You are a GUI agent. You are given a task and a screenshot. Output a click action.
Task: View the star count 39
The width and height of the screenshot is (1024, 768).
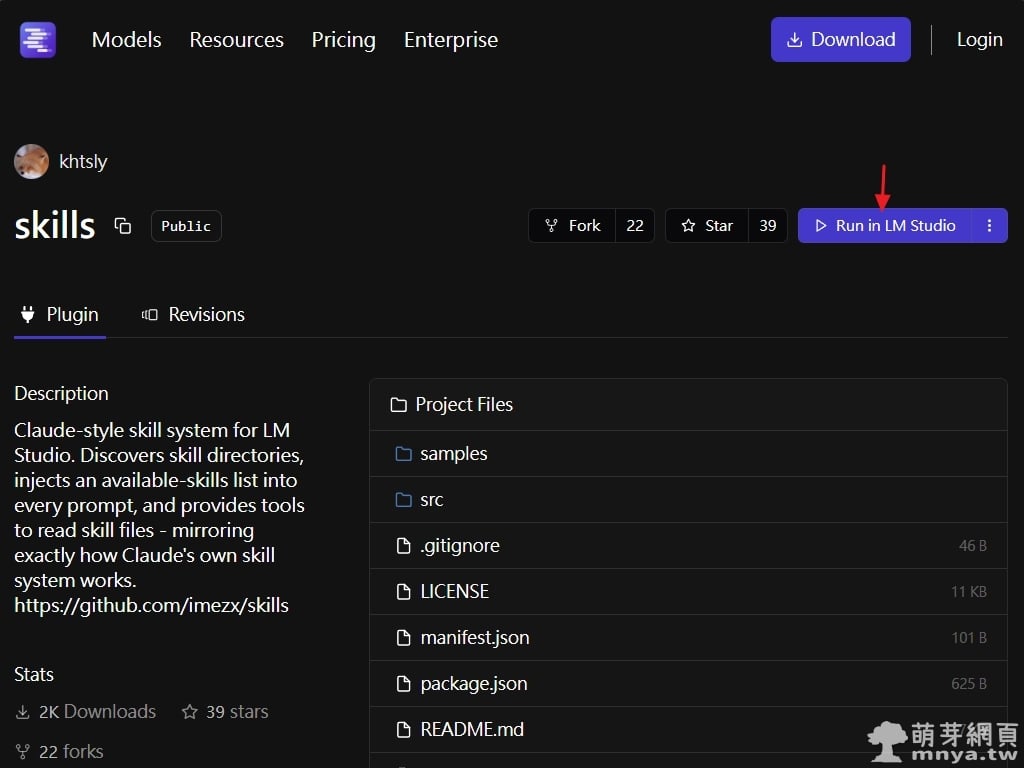coord(767,226)
